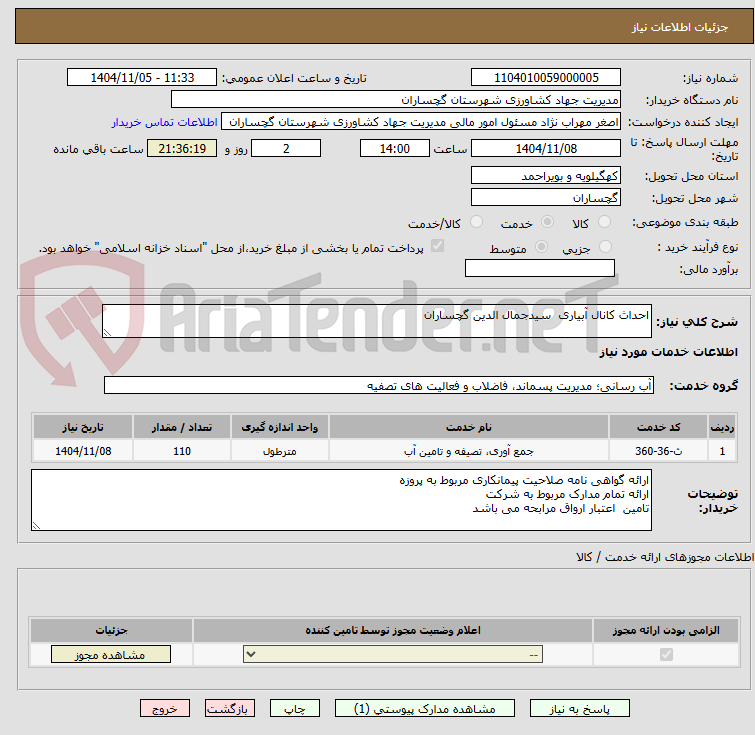Open اطلاعات تماس خریدار link

tap(165, 122)
